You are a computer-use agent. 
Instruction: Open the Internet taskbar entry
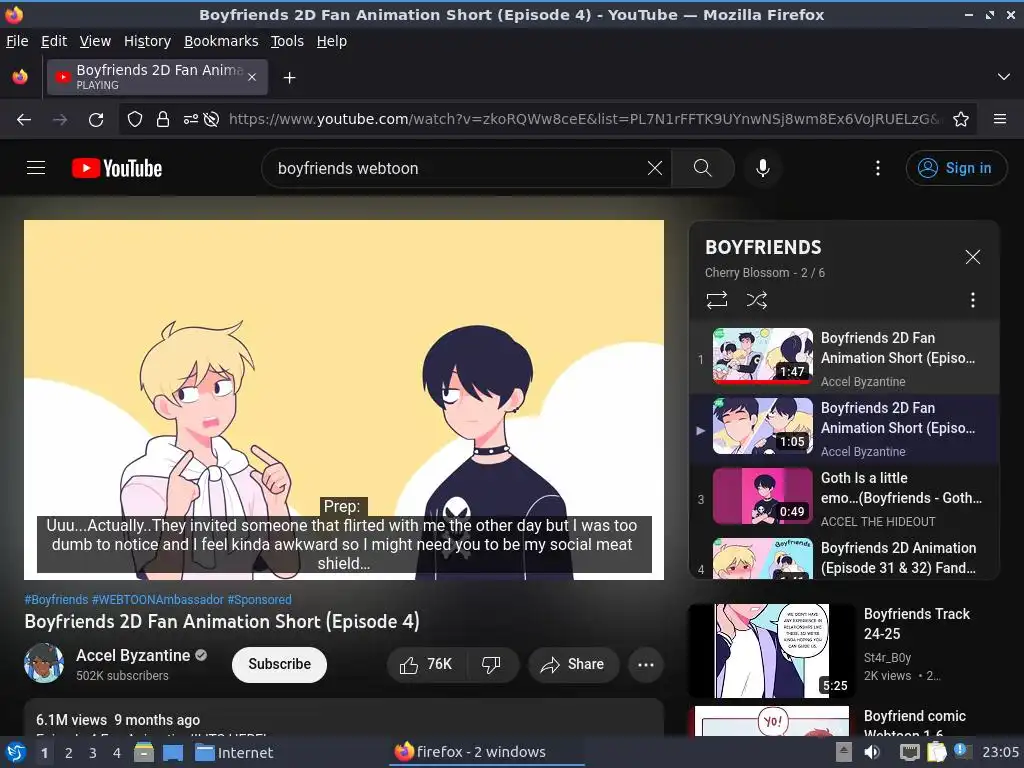[234, 752]
